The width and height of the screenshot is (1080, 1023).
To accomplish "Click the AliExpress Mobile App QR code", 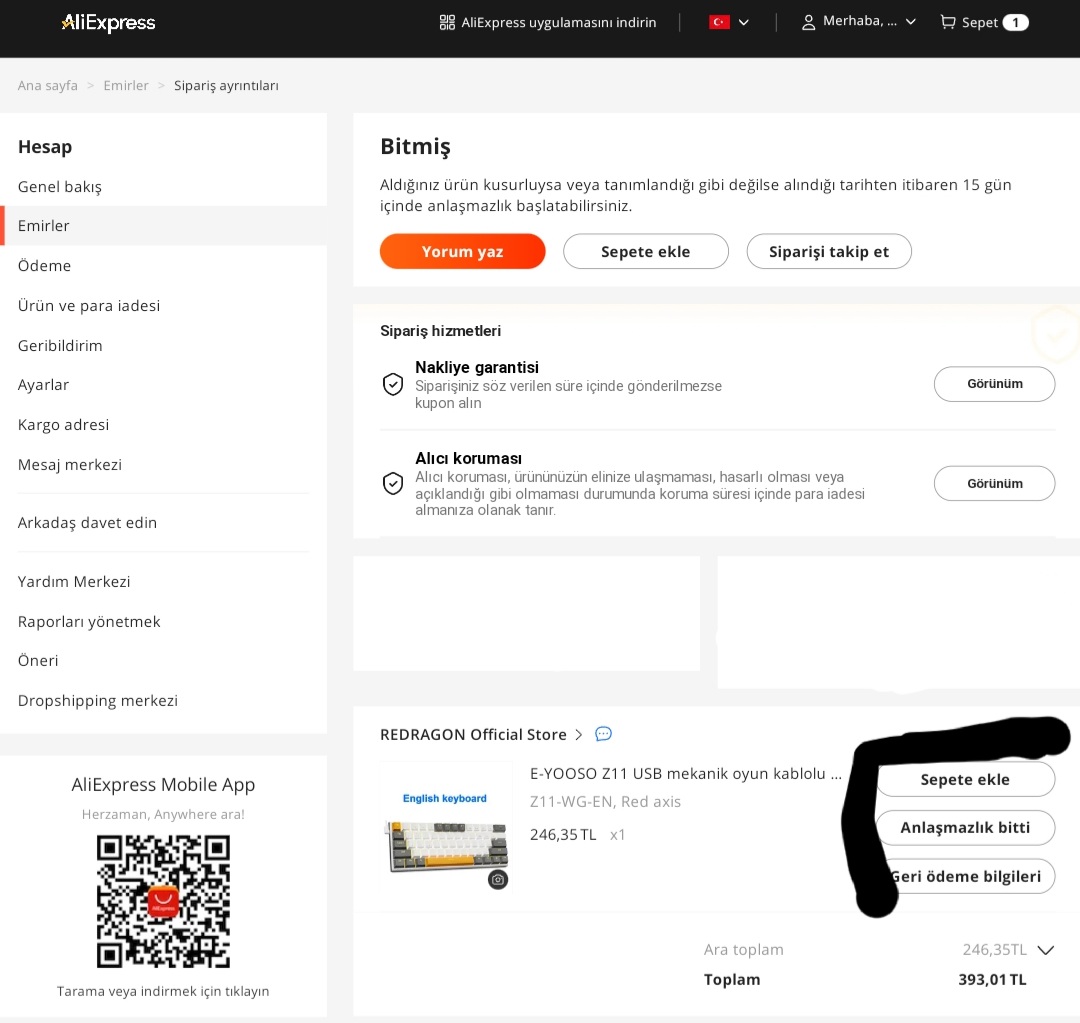I will 163,901.
